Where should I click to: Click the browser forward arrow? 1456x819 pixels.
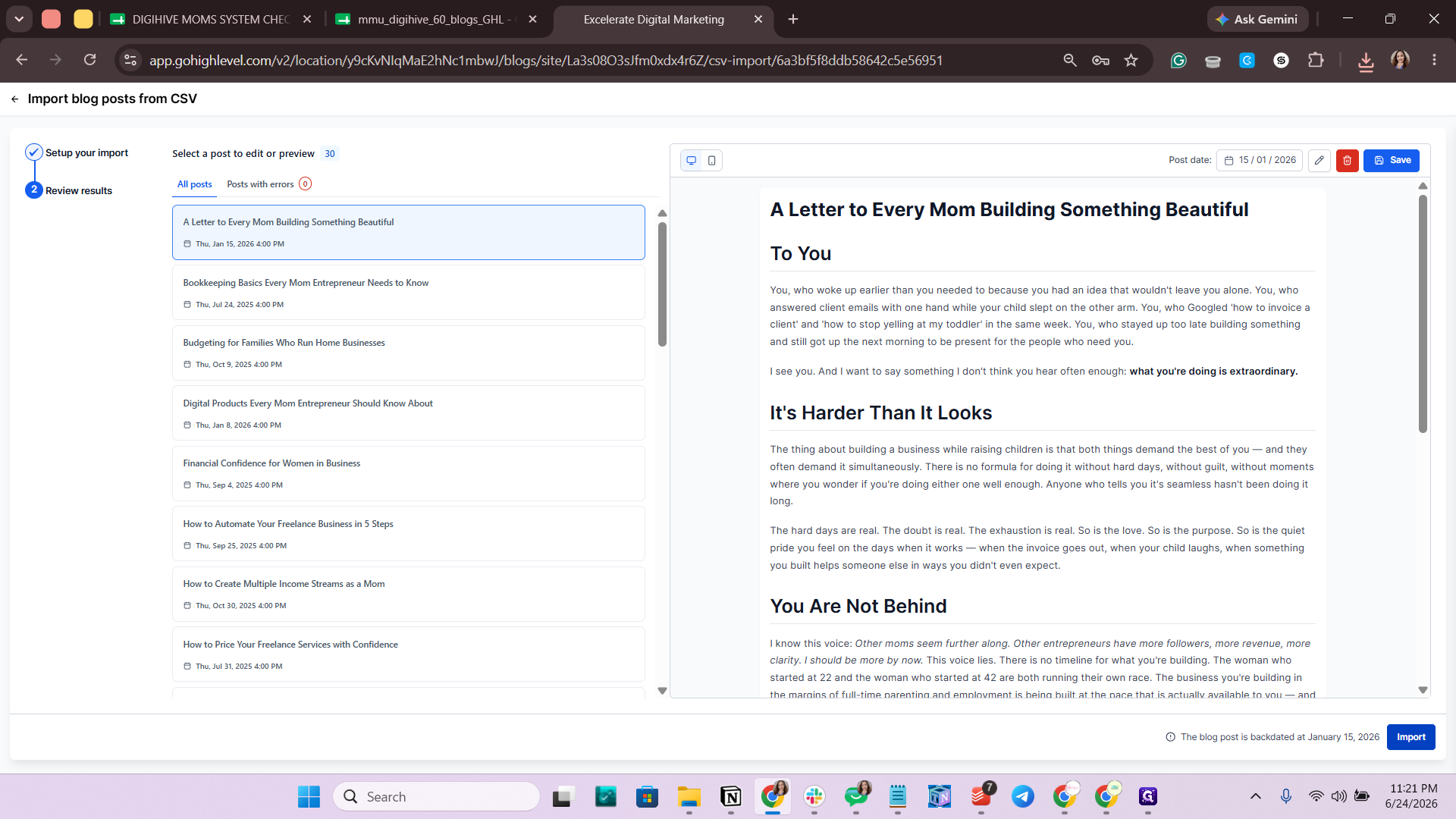pos(55,60)
